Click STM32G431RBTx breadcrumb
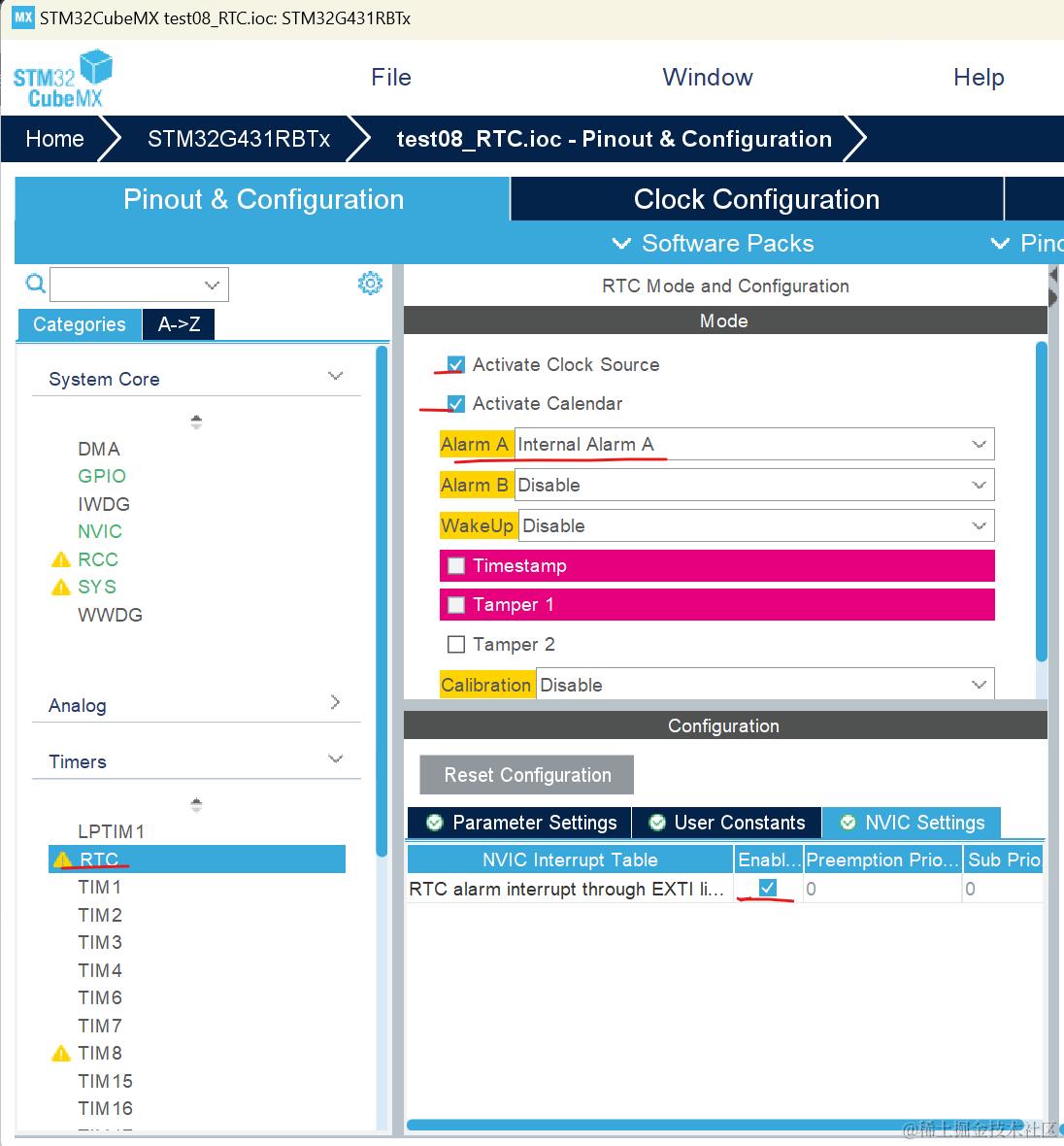 pyautogui.click(x=239, y=139)
